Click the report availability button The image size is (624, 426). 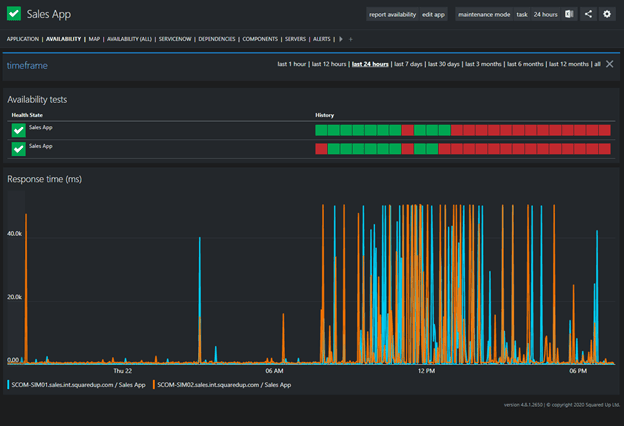pos(392,15)
